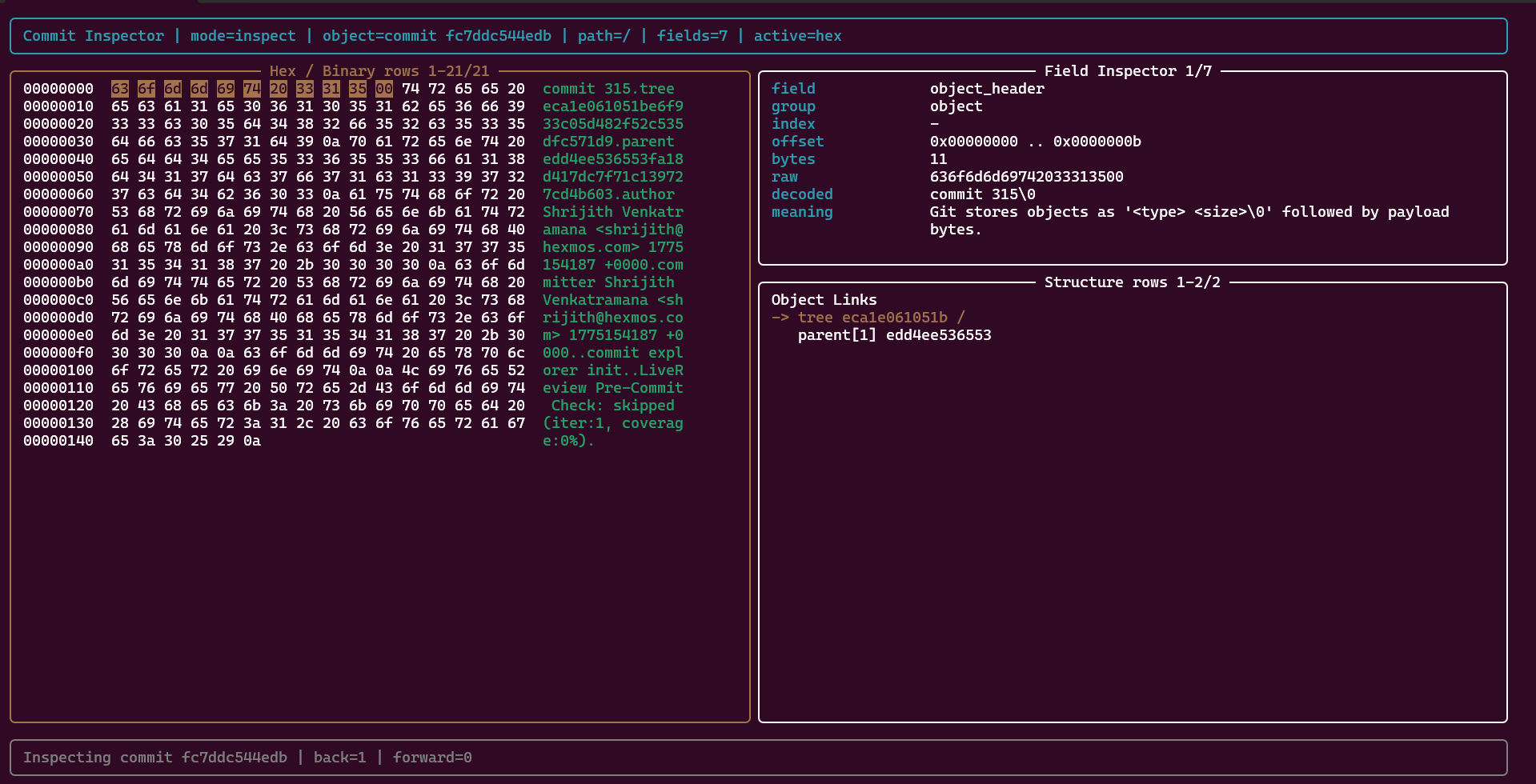Image resolution: width=1536 pixels, height=784 pixels.
Task: Click the 'object_header' field value
Action: (x=987, y=89)
